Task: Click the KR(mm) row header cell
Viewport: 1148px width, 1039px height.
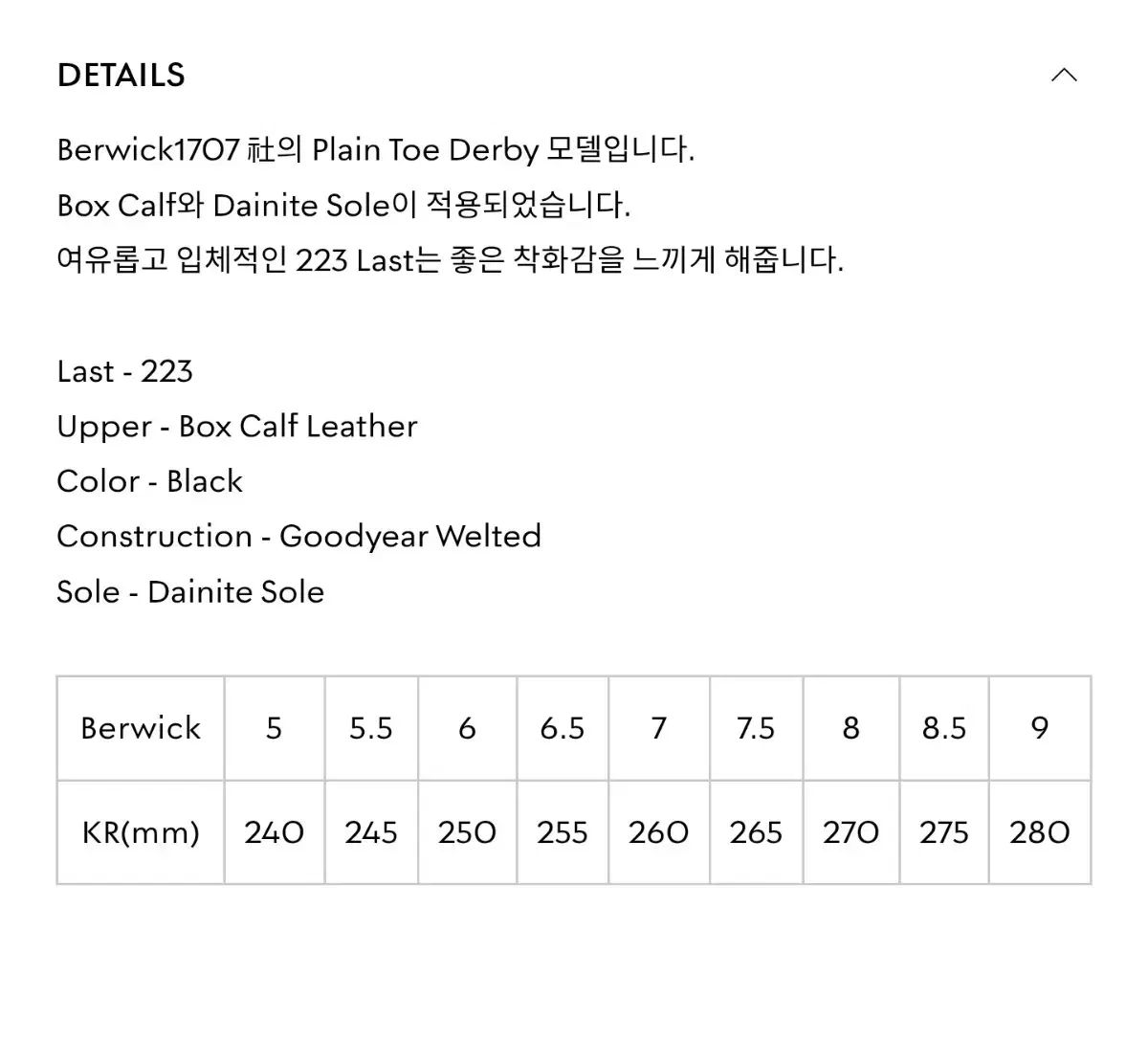Action: click(141, 832)
